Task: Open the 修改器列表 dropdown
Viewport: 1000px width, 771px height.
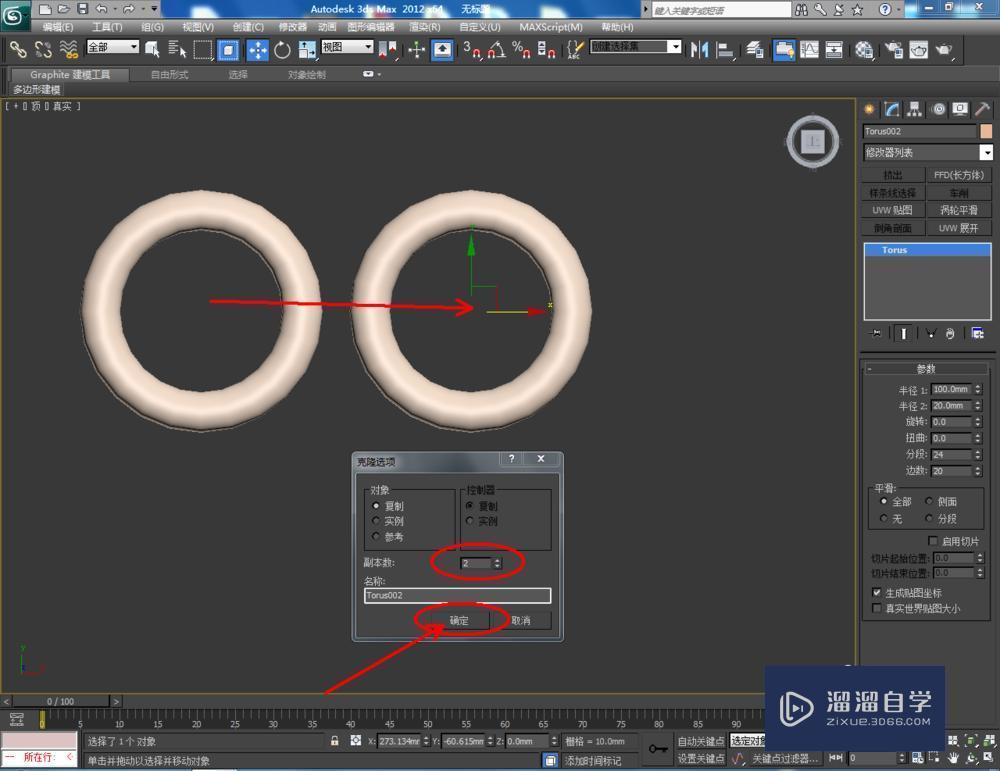Action: [x=985, y=152]
